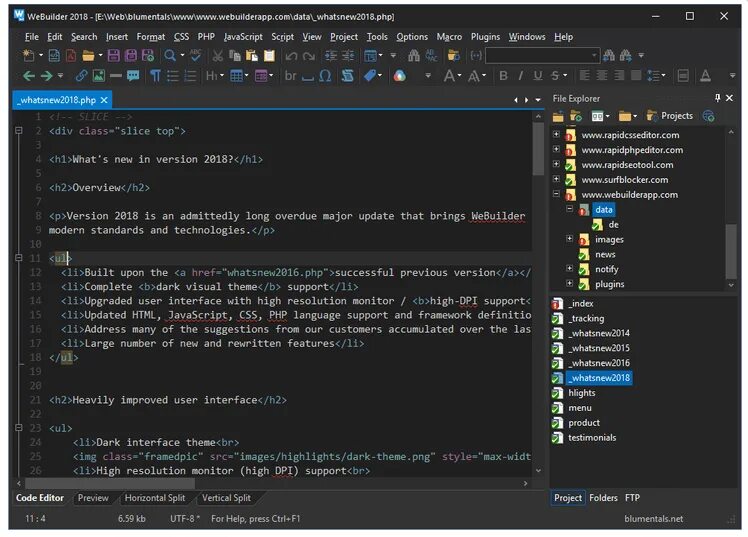Collapse the code fold at line 11
This screenshot has height=537, width=748.
point(19,258)
